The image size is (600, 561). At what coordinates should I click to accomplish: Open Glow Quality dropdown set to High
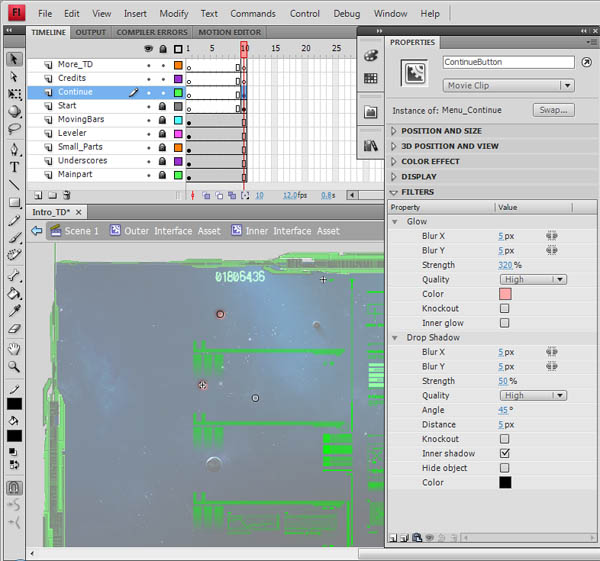coord(533,280)
